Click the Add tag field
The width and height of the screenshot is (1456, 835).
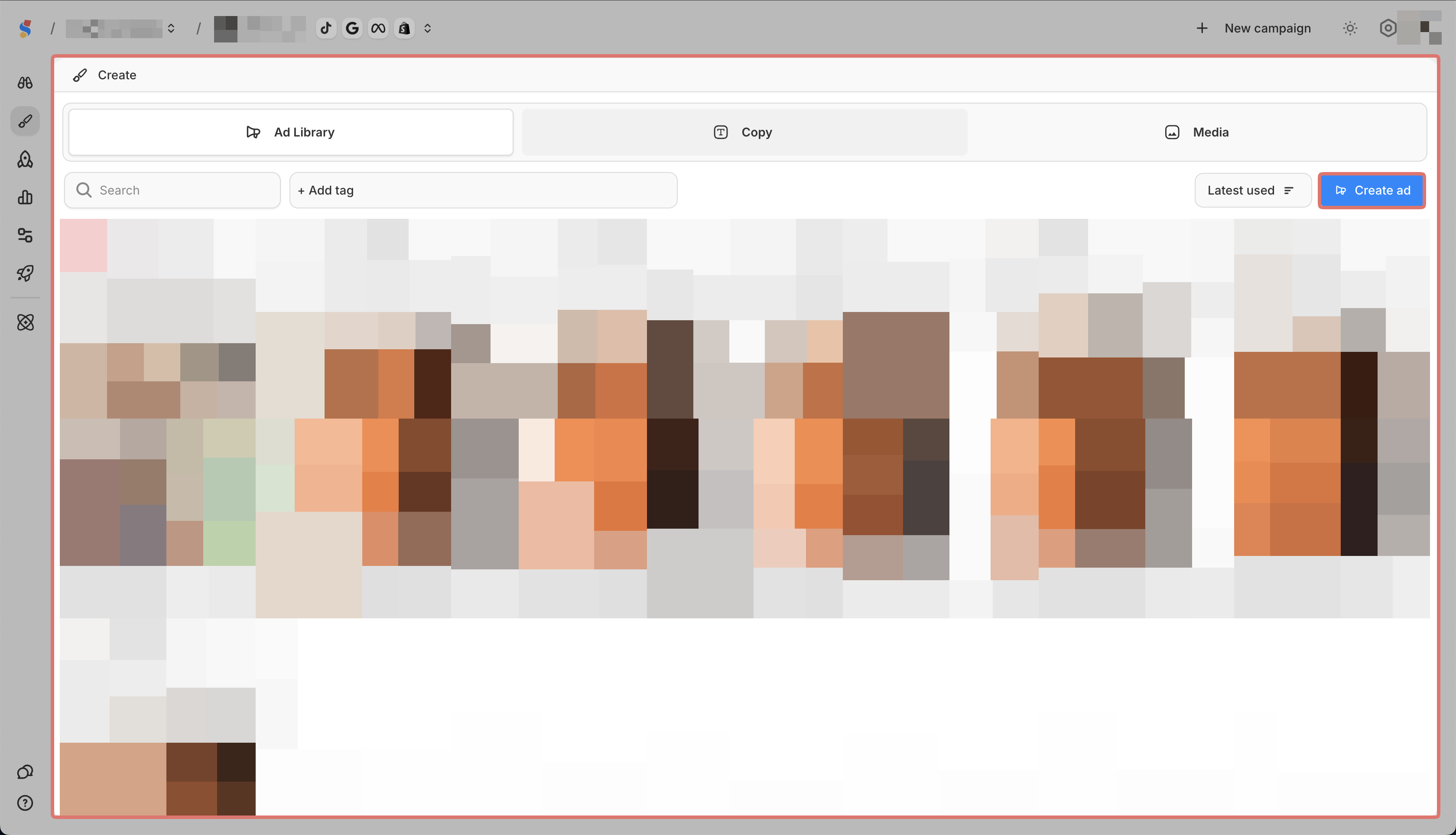[483, 190]
